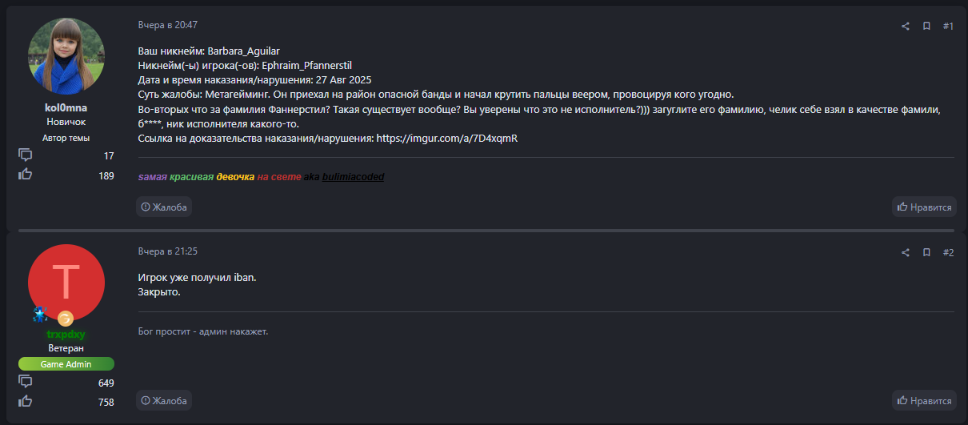Bookmark the reply from trxpdxy
This screenshot has width=968, height=425.
[x=927, y=253]
